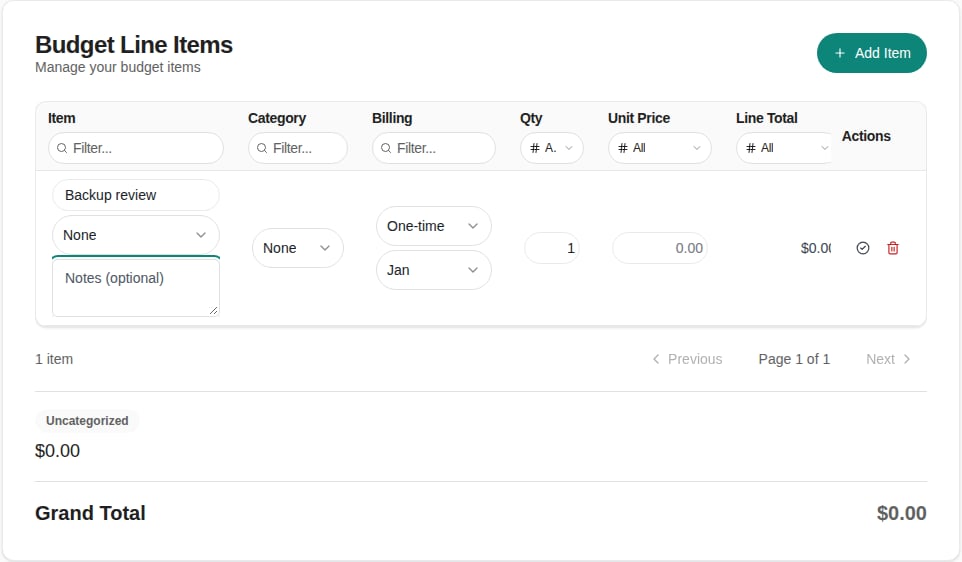This screenshot has width=962, height=562.
Task: Click the Actions column header
Action: 866,136
